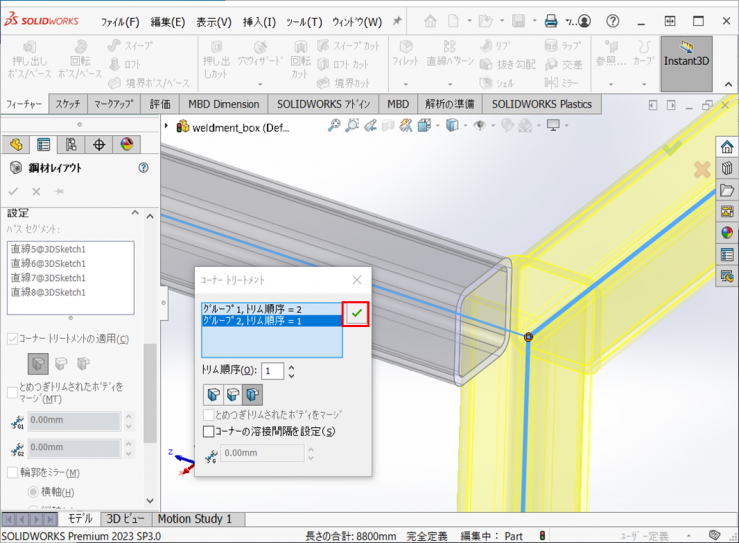Expand the weldment_box feature tree
The image size is (739, 543).
[167, 126]
